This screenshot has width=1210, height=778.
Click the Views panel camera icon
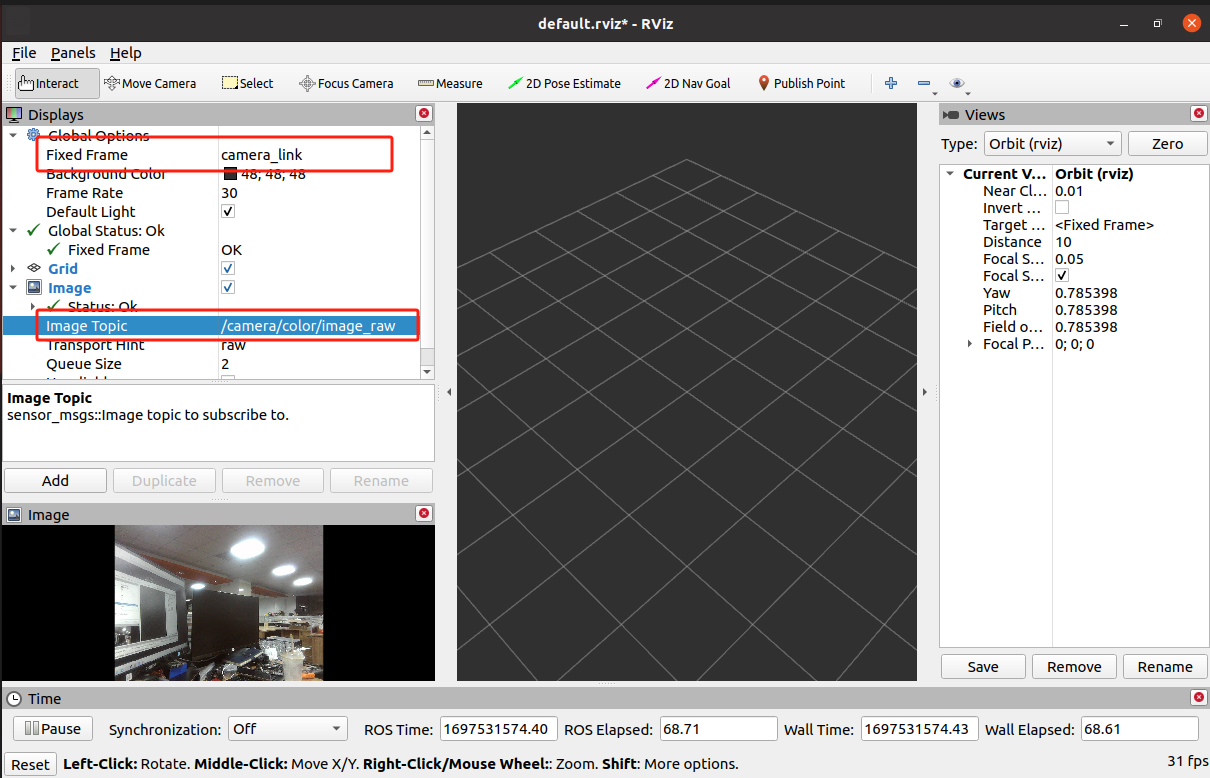click(x=951, y=115)
